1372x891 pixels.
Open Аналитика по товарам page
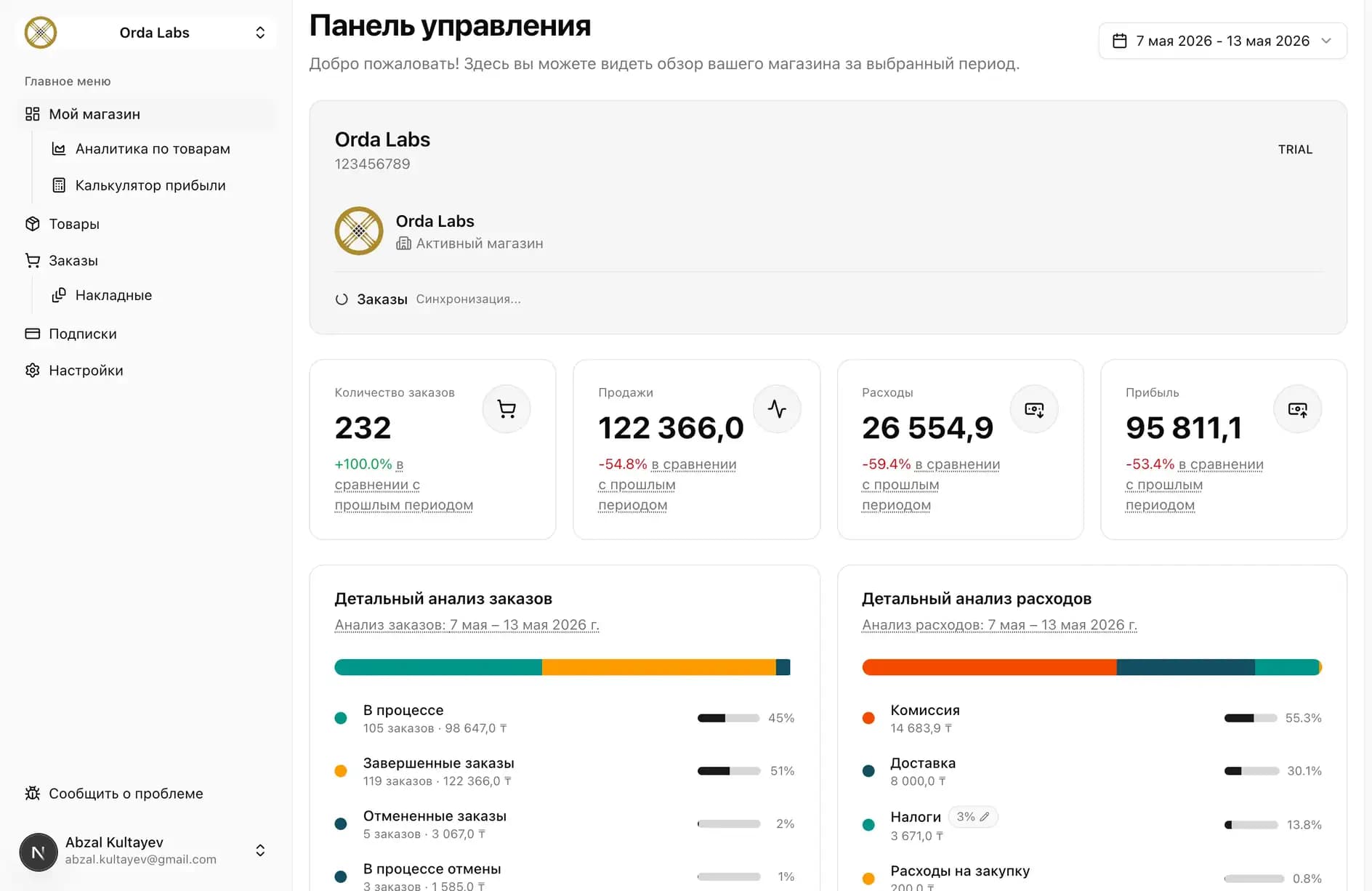pos(153,149)
